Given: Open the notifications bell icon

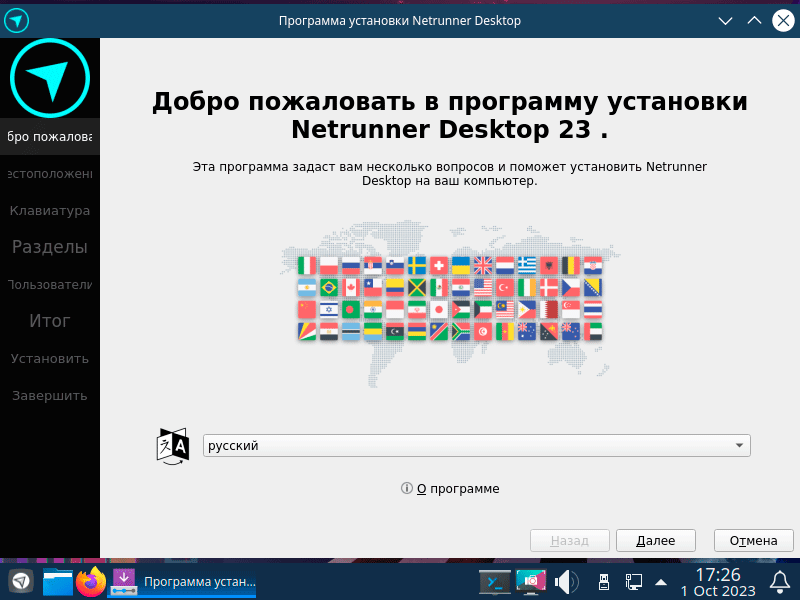Looking at the screenshot, I should [780, 581].
